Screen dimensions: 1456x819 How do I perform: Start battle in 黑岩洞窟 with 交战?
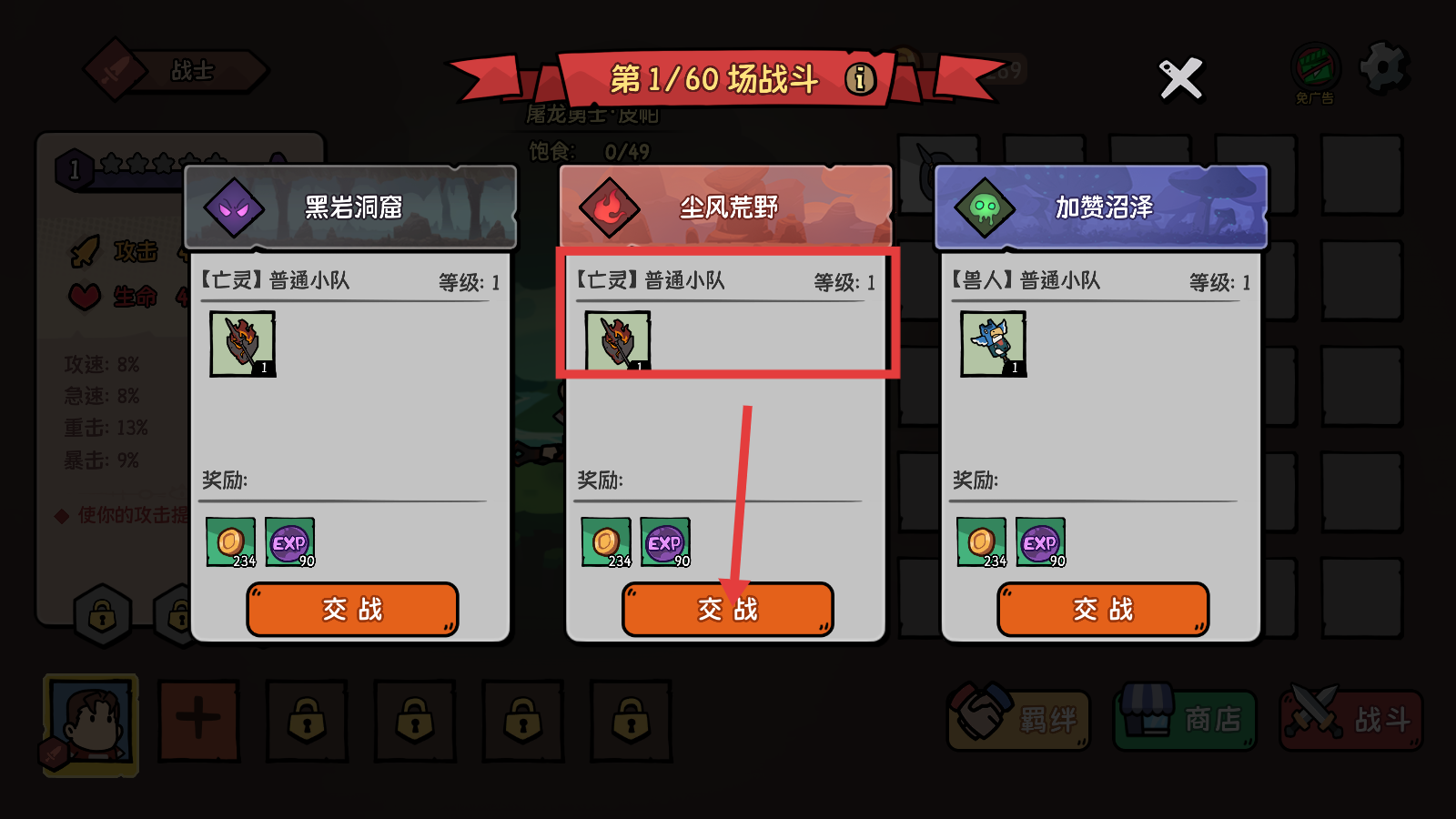click(x=352, y=610)
